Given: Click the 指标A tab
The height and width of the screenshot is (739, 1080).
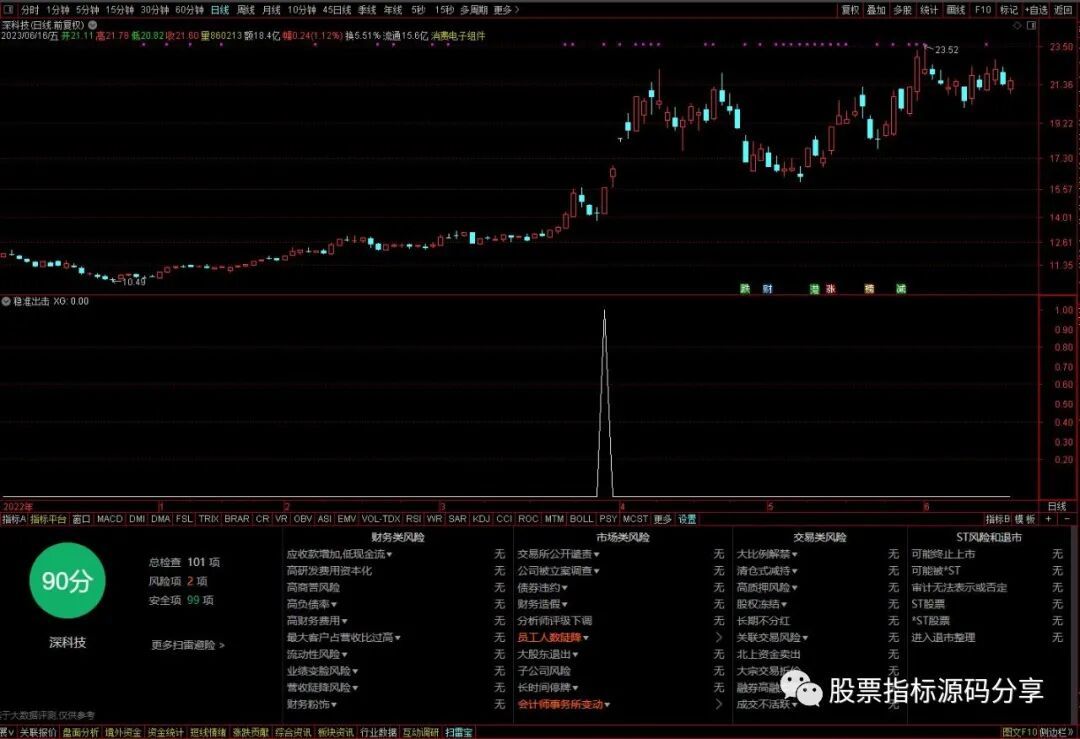Looking at the screenshot, I should pos(14,519).
